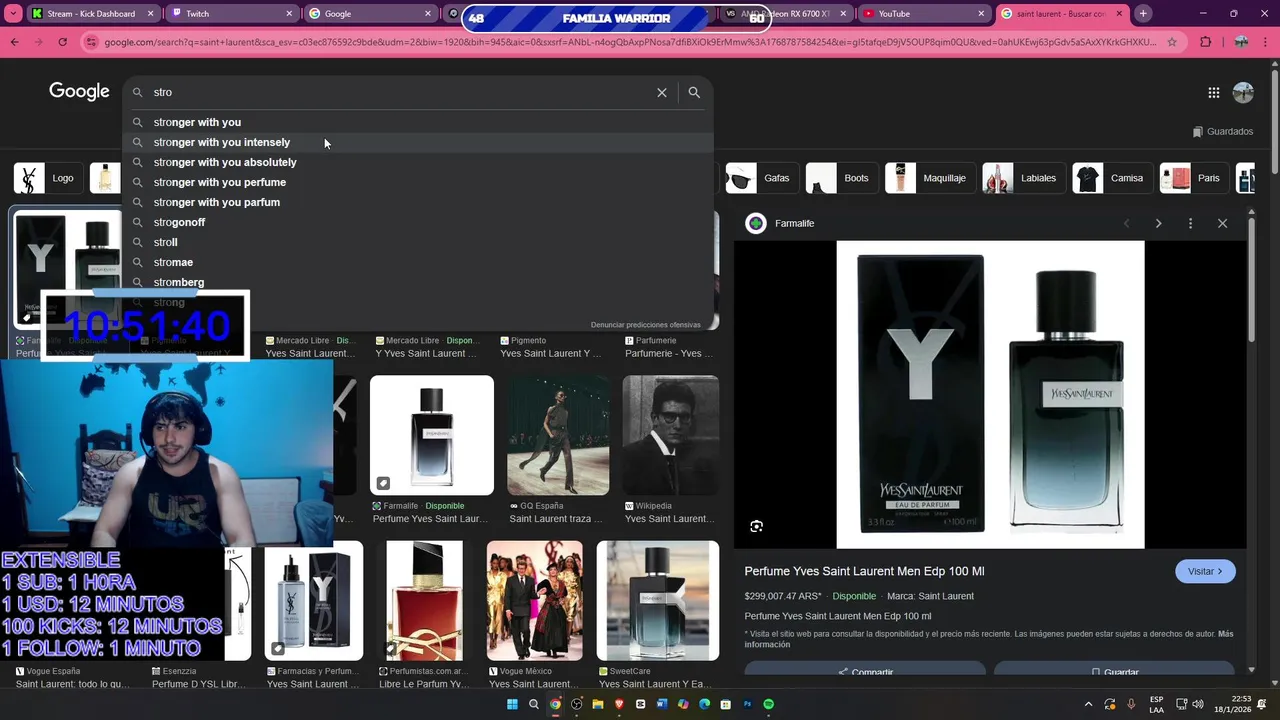Open Windows Start menu

click(512, 704)
